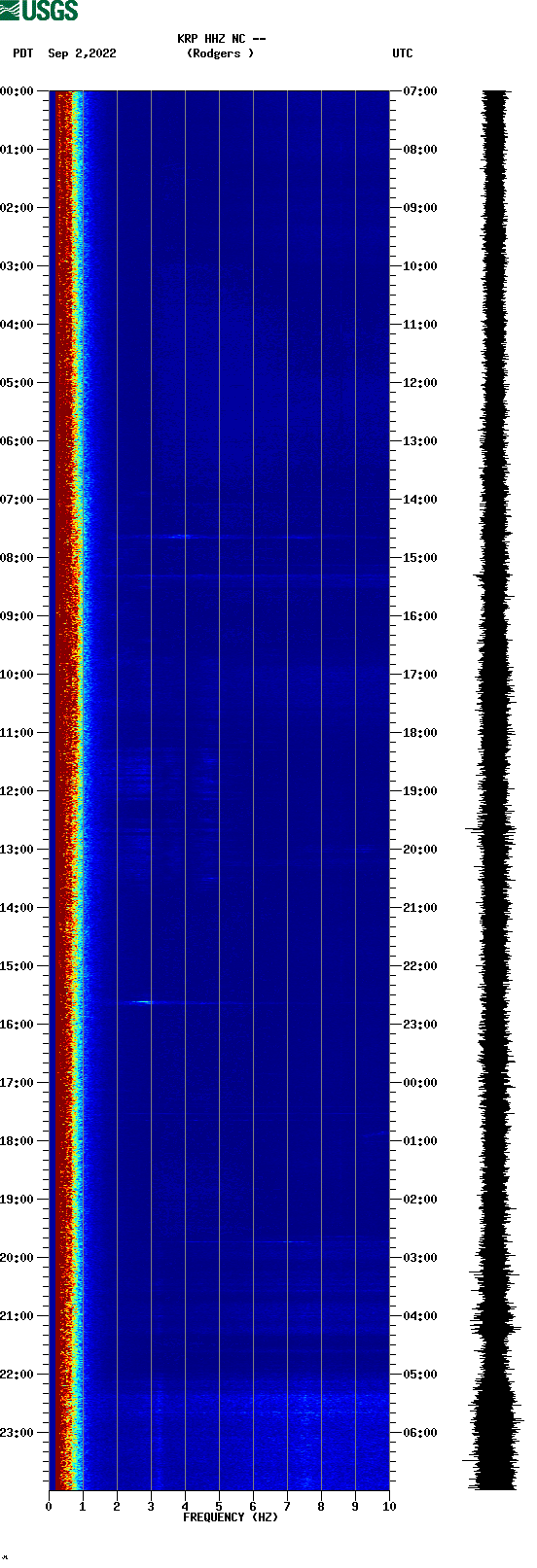Click the frequency axis tick label 5
The height and width of the screenshot is (1568, 537).
219,1507
